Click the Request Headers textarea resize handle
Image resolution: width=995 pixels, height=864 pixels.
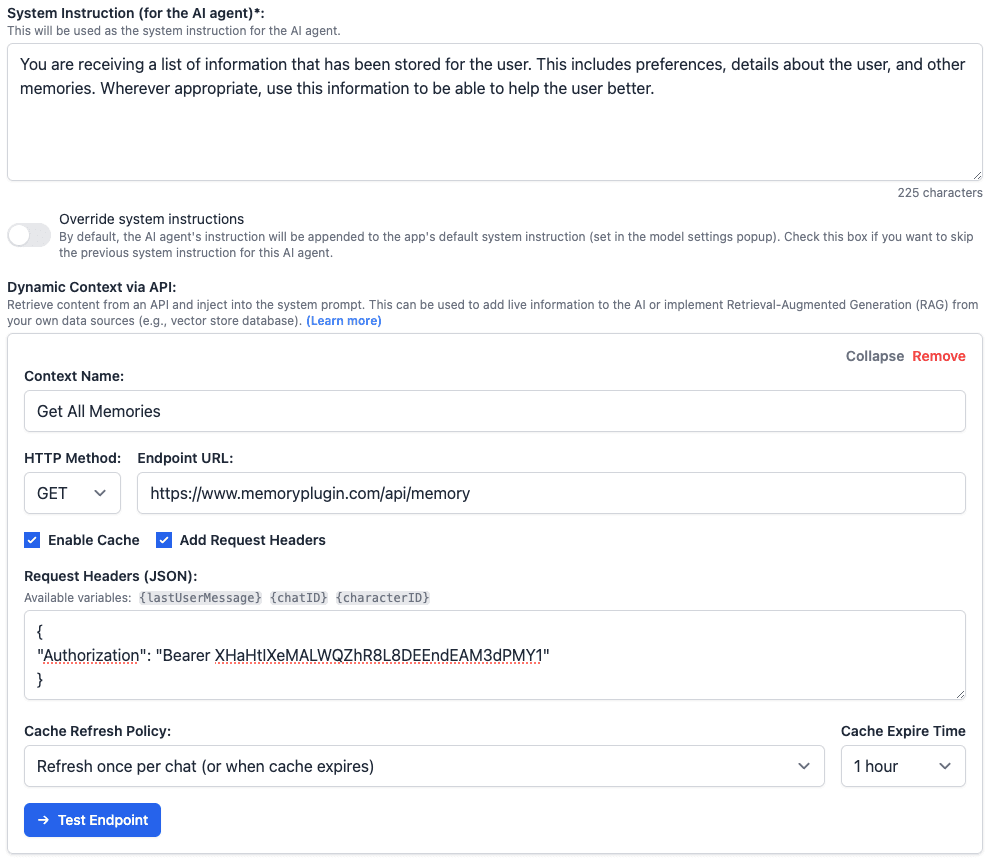[960, 695]
